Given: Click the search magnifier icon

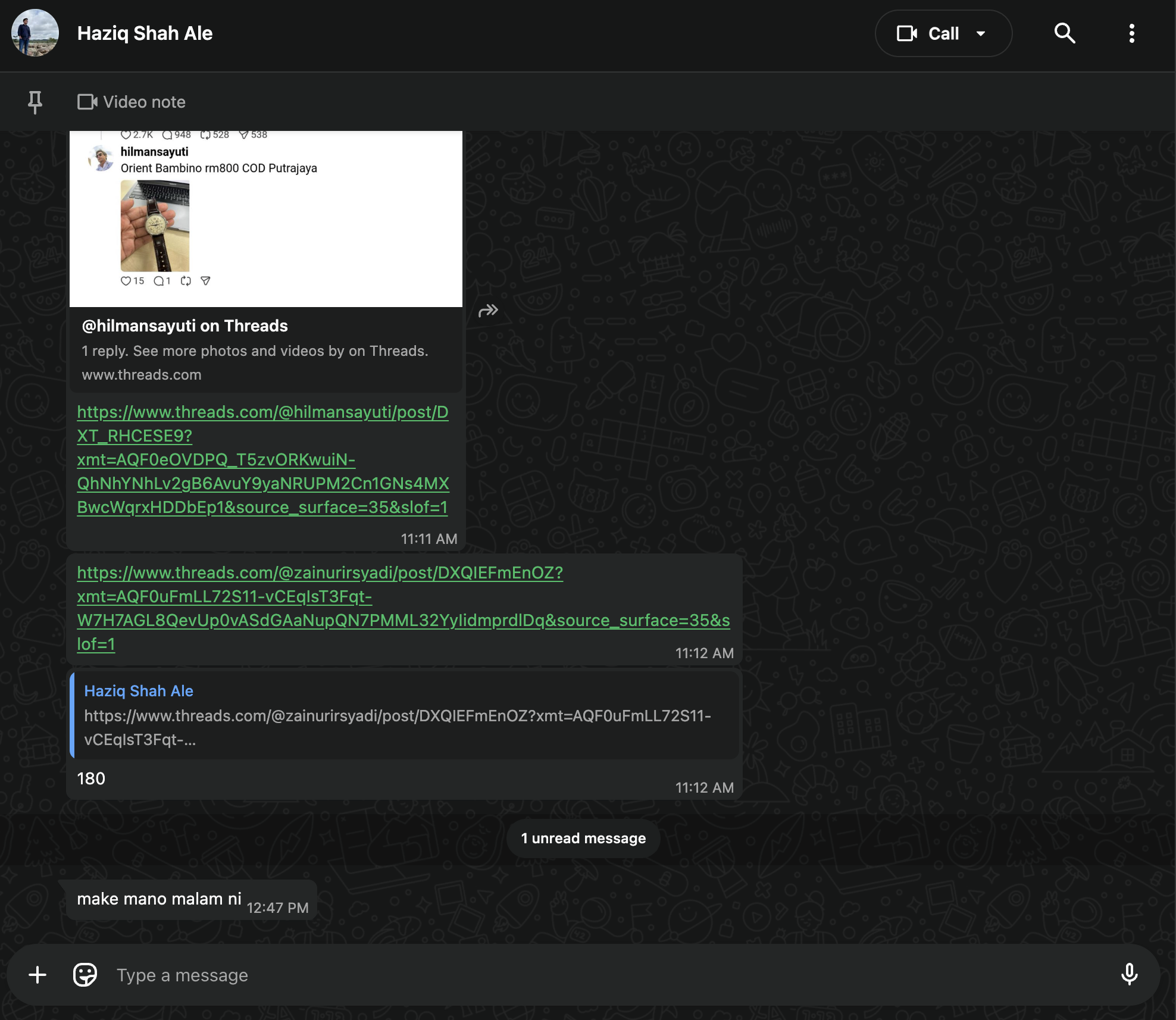Looking at the screenshot, I should [1065, 33].
